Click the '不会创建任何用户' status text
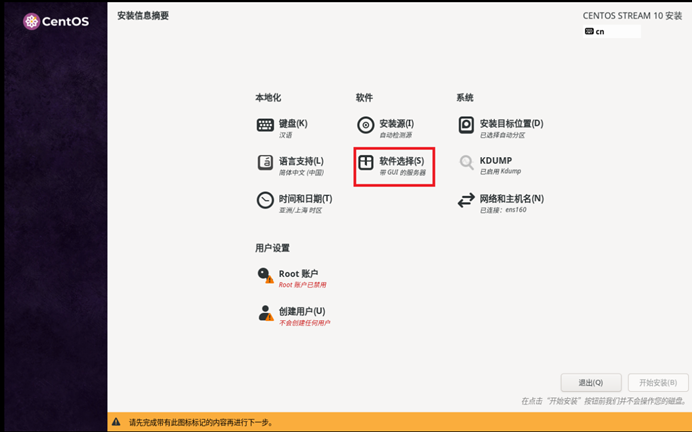 [305, 323]
